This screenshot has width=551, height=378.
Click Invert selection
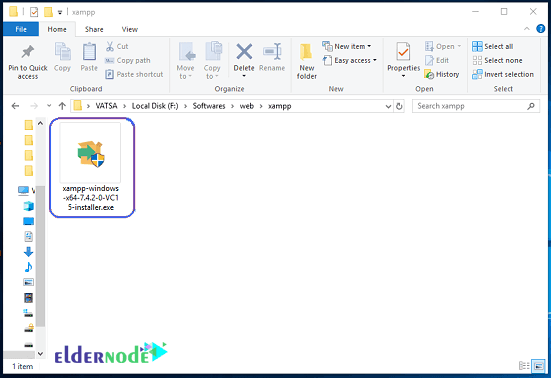click(x=503, y=74)
